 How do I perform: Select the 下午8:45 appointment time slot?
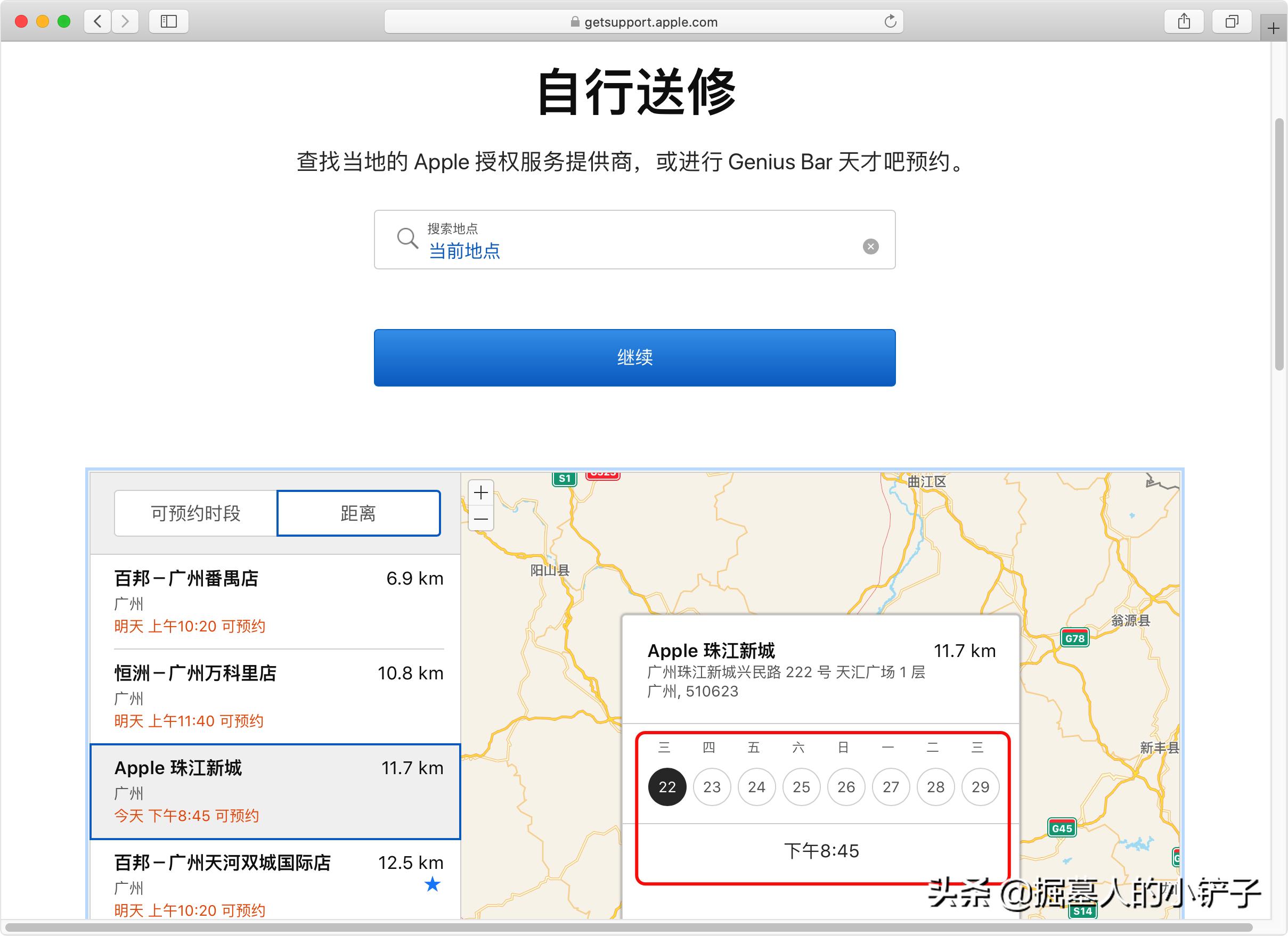click(822, 850)
